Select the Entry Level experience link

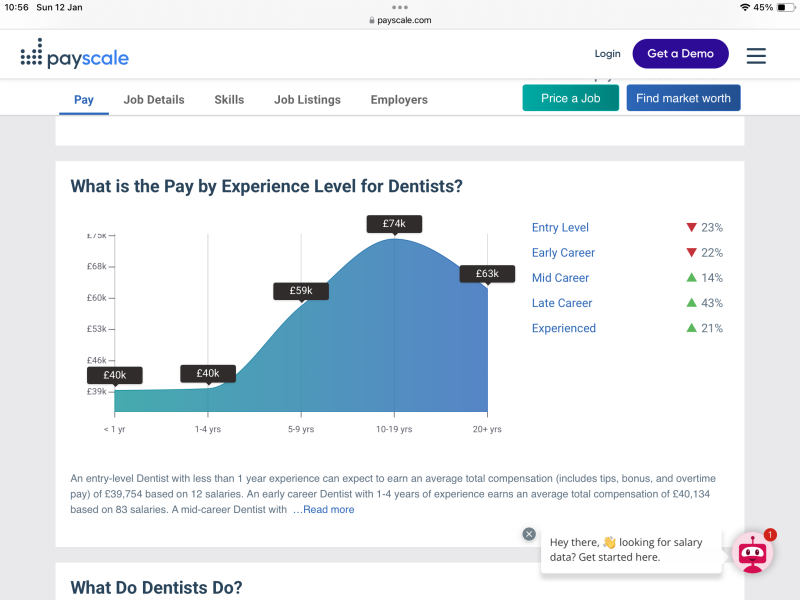(560, 227)
